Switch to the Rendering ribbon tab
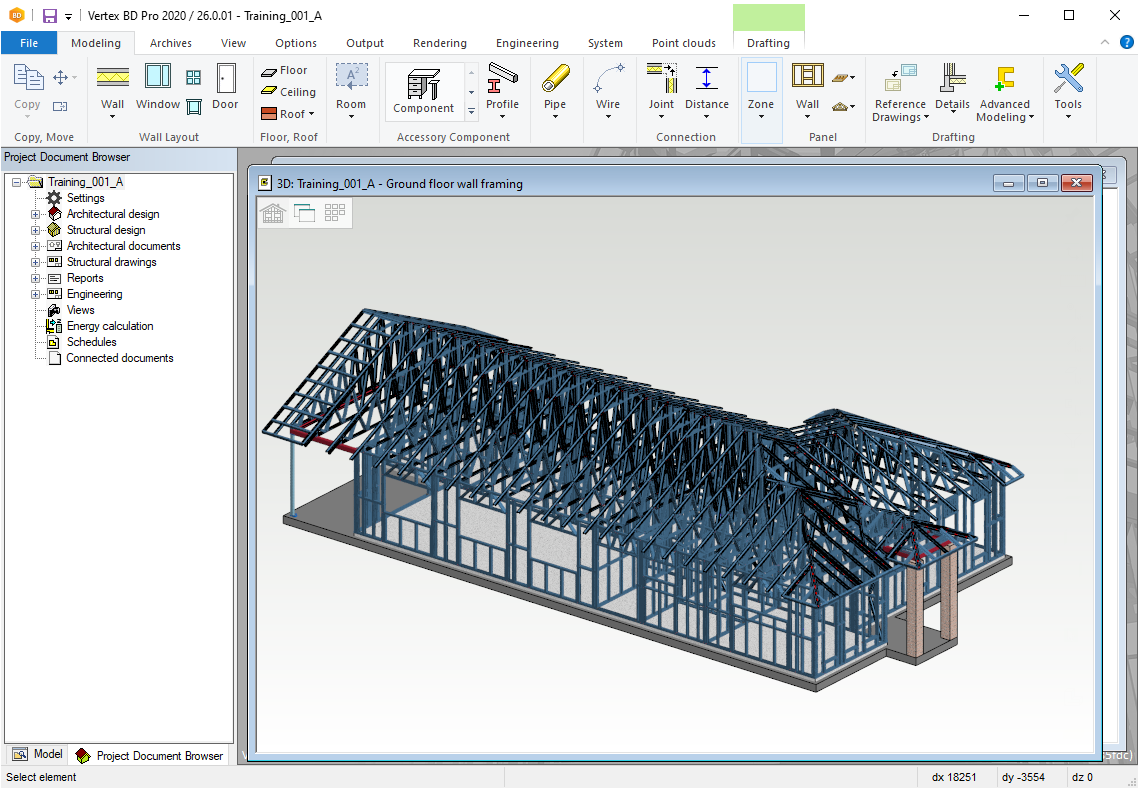This screenshot has height=789, width=1139. tap(440, 43)
